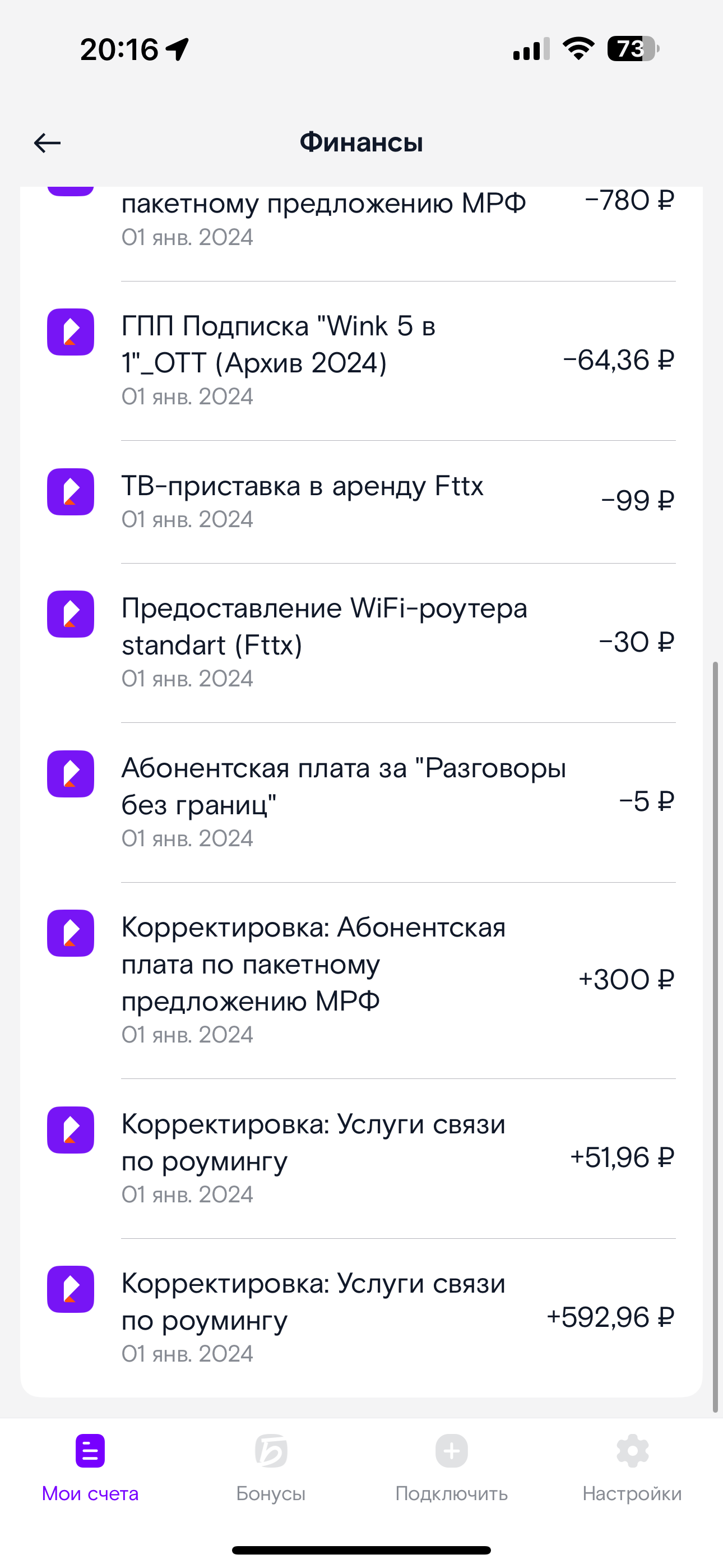
Task: Go to the Настройки tab
Action: pos(632,1467)
